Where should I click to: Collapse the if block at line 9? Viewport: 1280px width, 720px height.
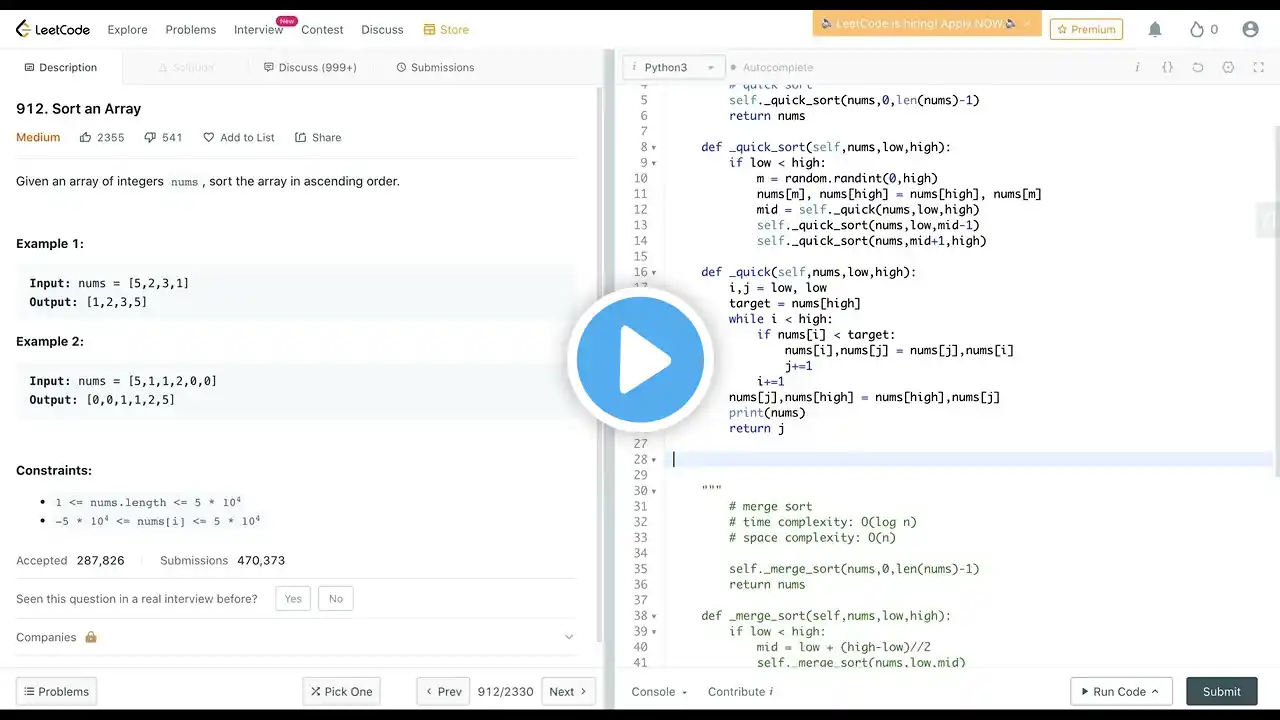click(x=654, y=163)
